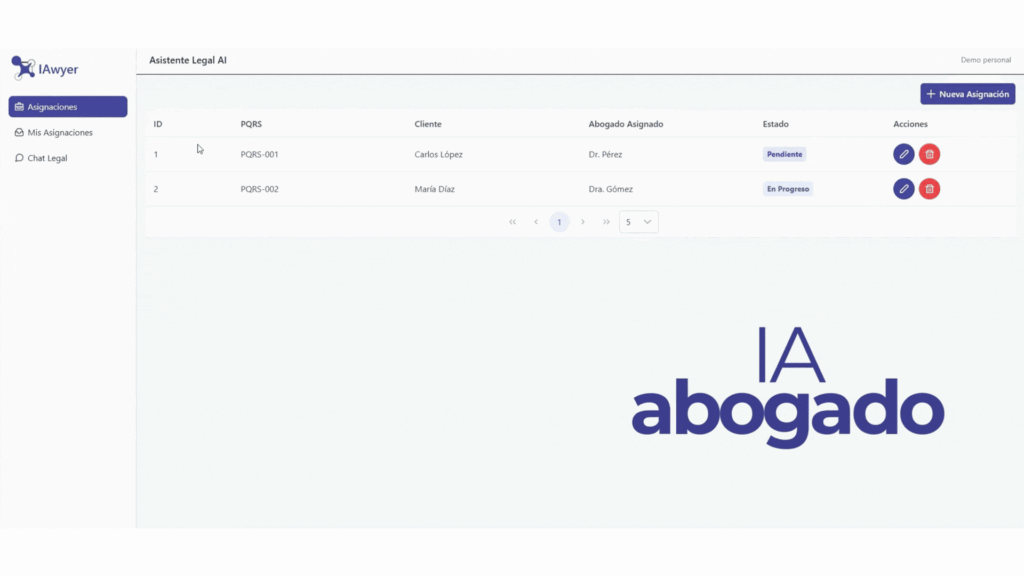This screenshot has width=1024, height=576.
Task: Click the Nueva Asignación button
Action: click(967, 94)
